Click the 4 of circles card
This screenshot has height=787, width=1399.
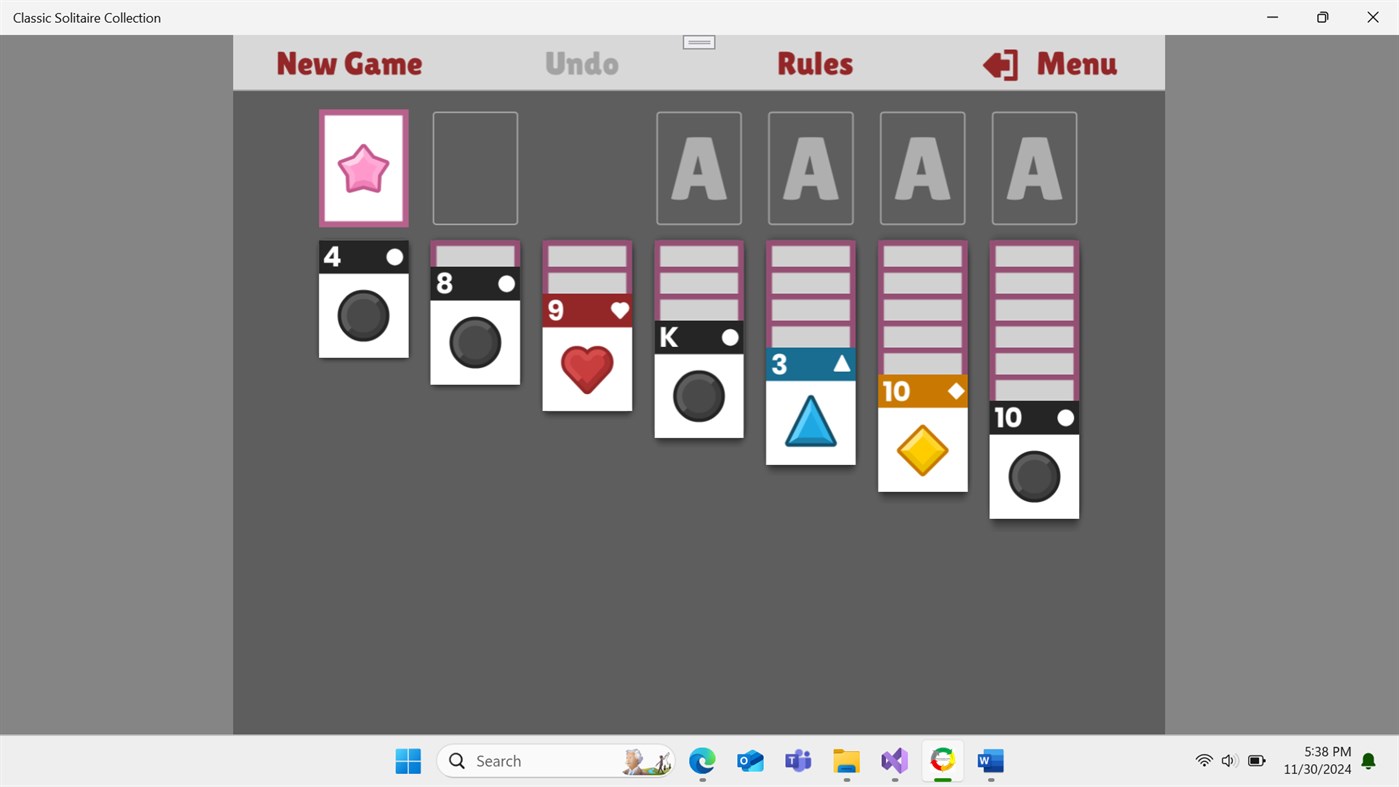tap(363, 300)
